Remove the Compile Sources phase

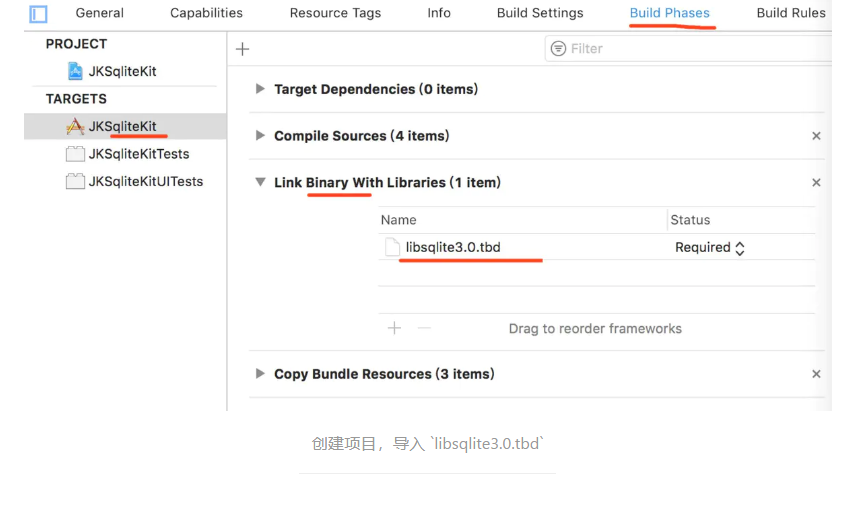816,136
